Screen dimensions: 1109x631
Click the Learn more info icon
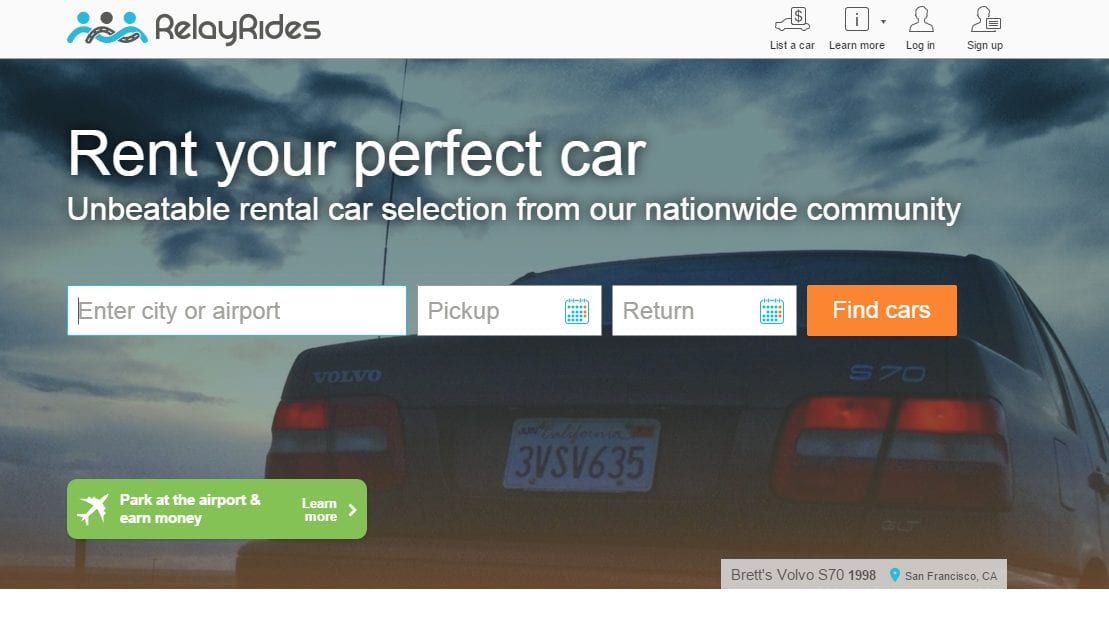pos(857,19)
